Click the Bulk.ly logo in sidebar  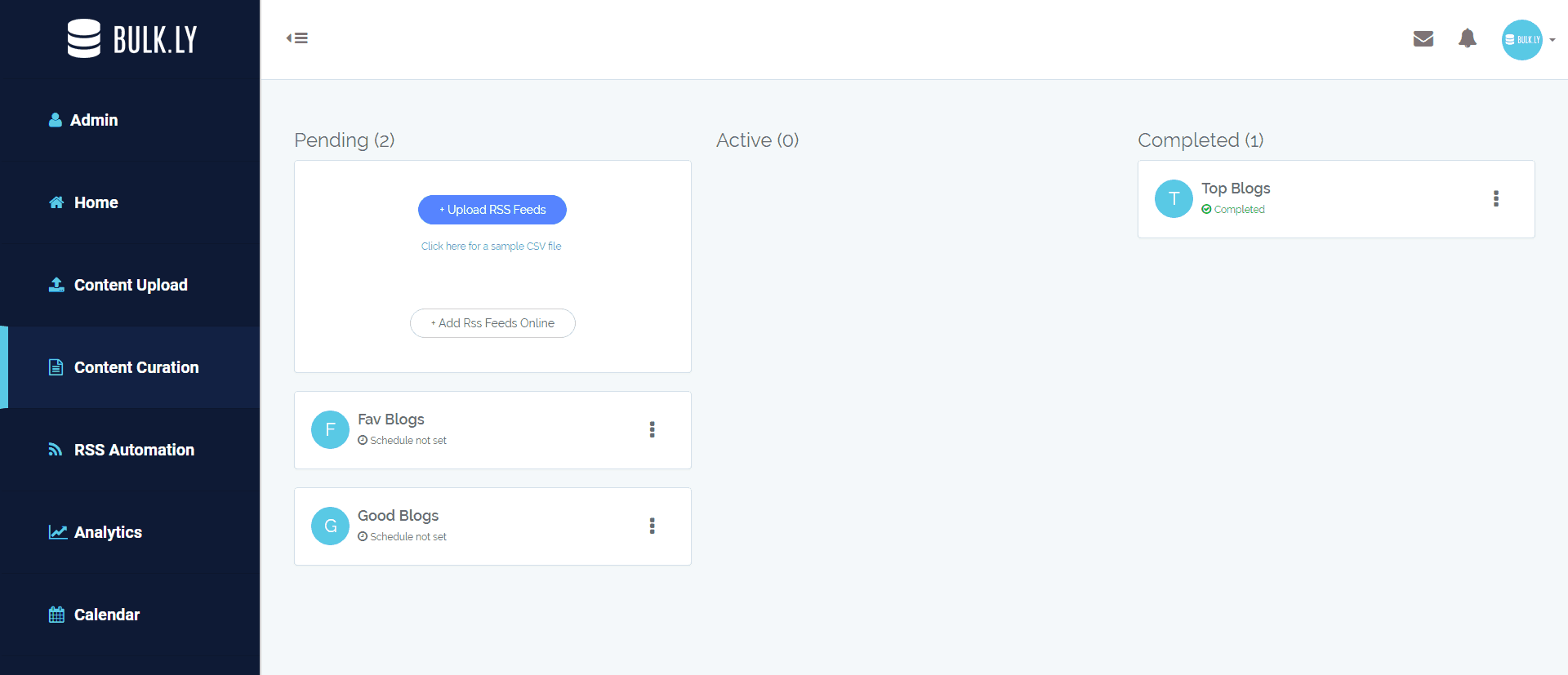pyautogui.click(x=131, y=38)
